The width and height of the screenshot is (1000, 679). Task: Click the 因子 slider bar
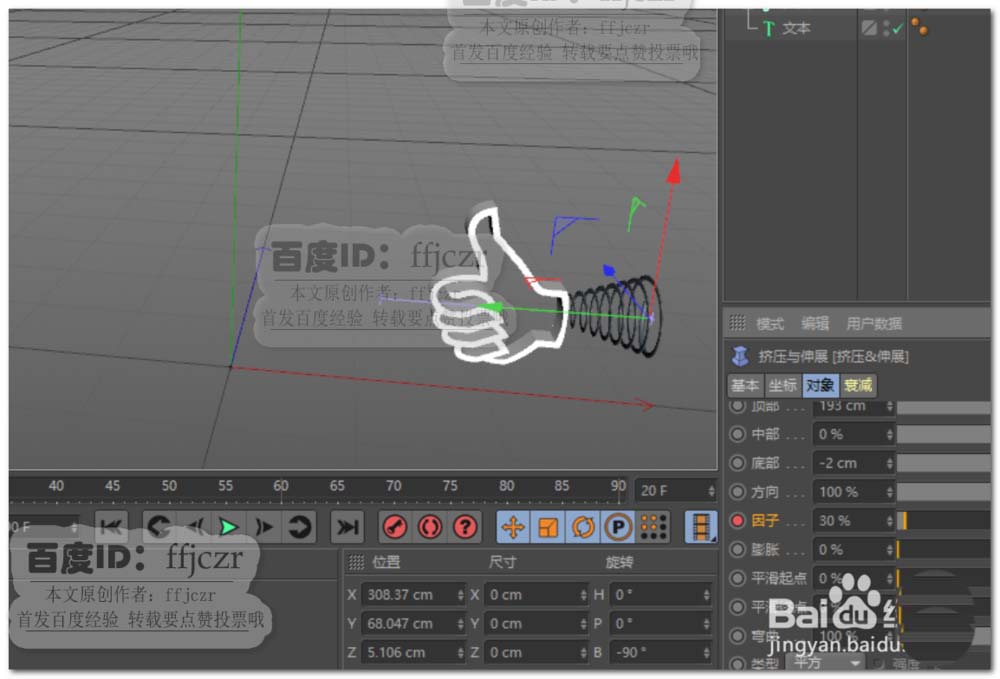click(943, 520)
